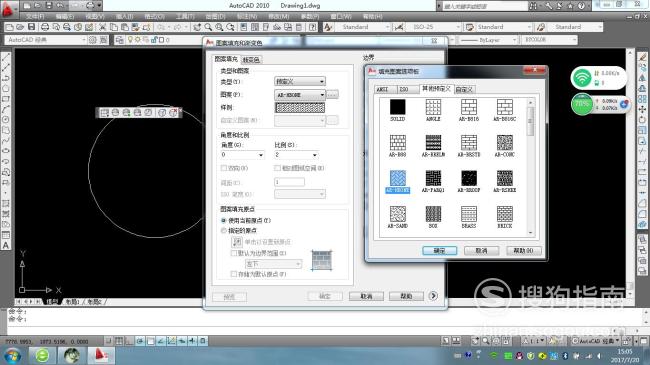Viewport: 650px width, 365px height.
Task: Select the Multiline Text A tool
Action: coord(6,246)
